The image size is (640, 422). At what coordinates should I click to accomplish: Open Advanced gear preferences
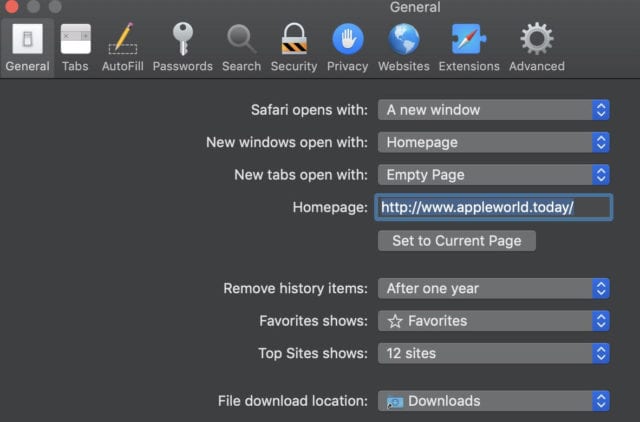(536, 47)
